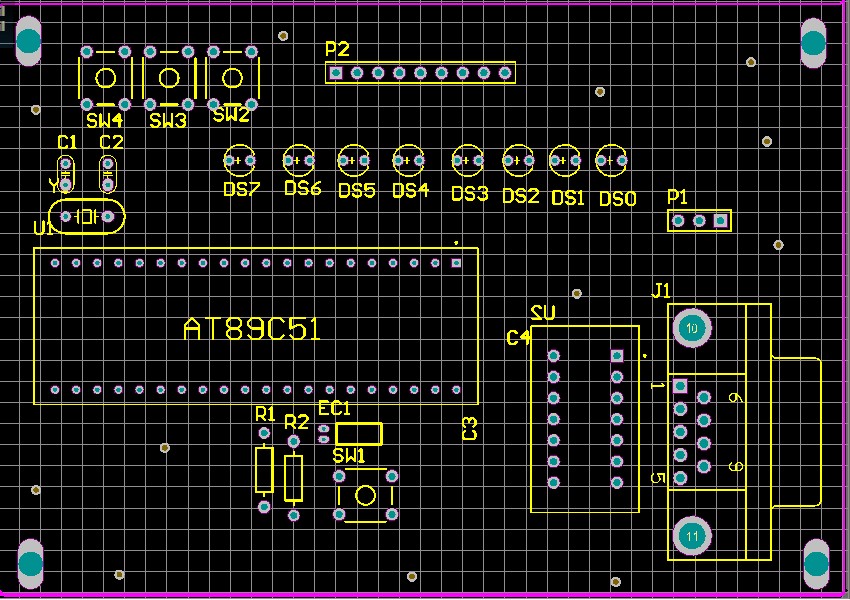Click the U1 designator label

43,228
